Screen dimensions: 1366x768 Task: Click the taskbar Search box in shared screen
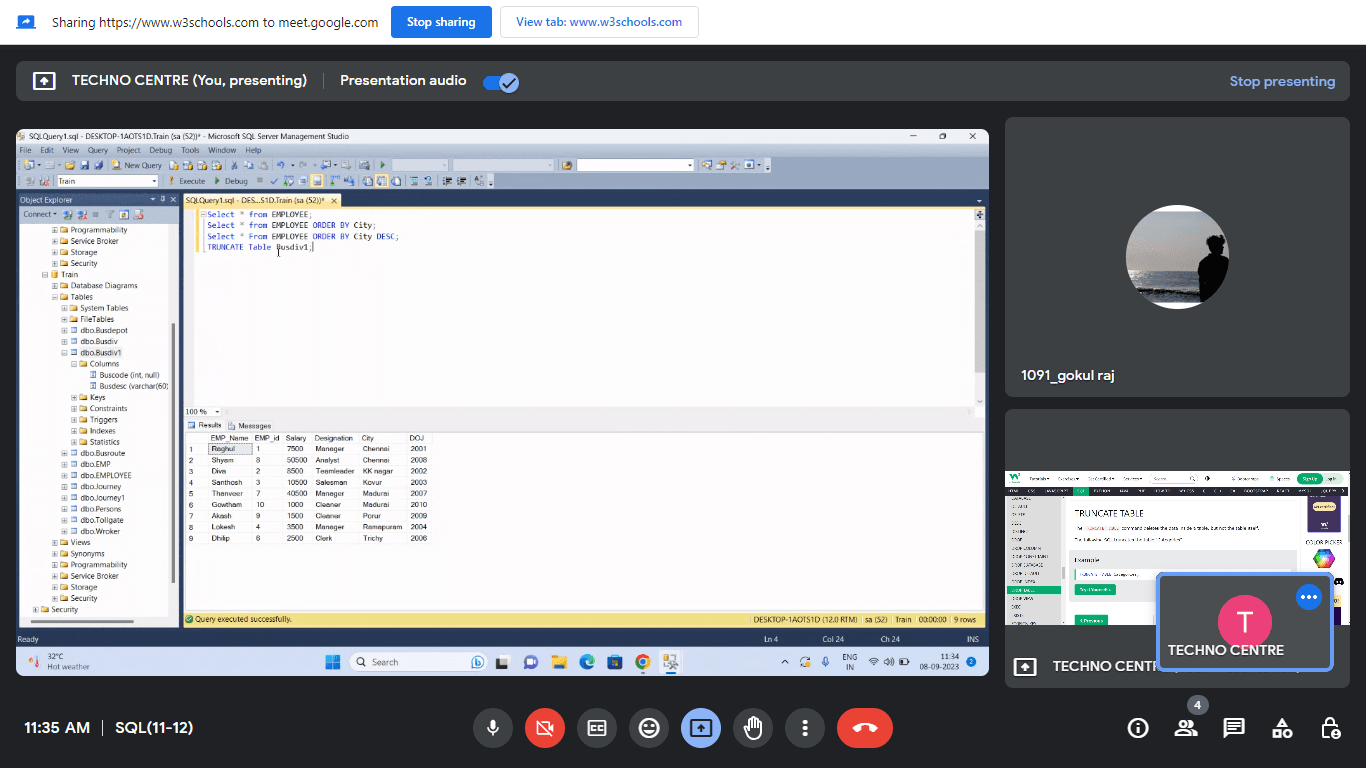[x=419, y=661]
